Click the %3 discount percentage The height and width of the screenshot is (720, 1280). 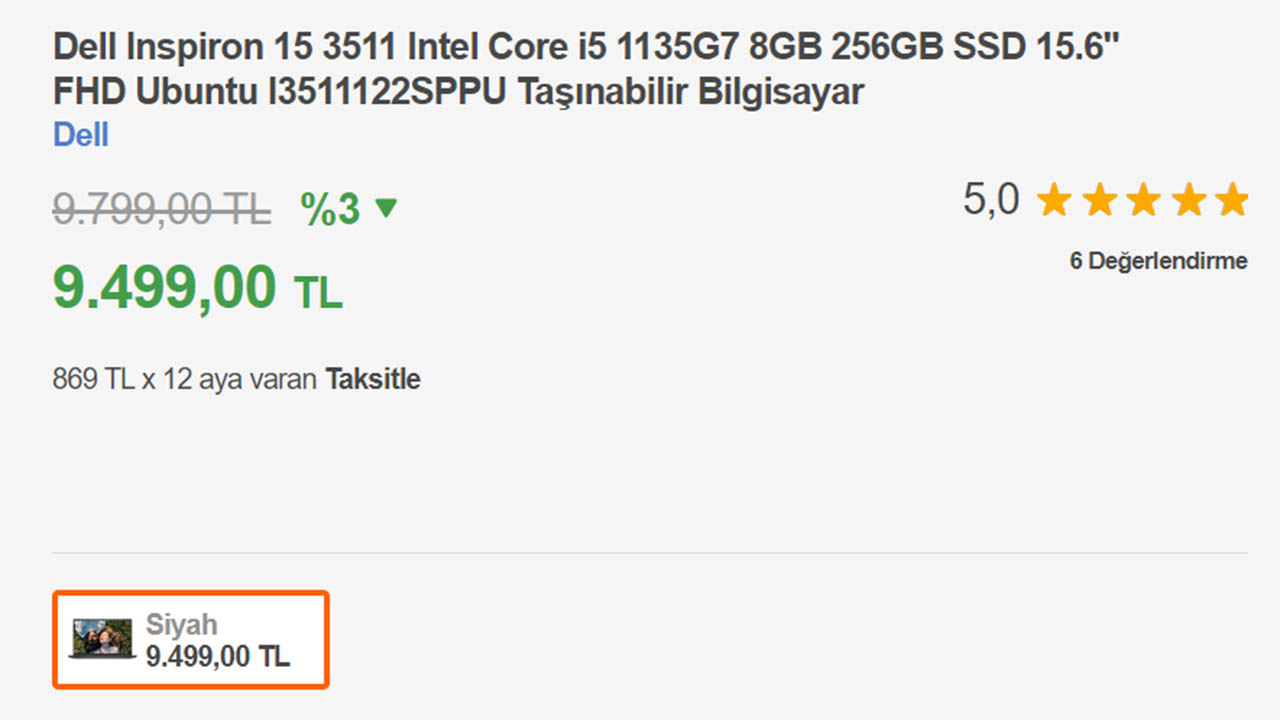(x=330, y=209)
